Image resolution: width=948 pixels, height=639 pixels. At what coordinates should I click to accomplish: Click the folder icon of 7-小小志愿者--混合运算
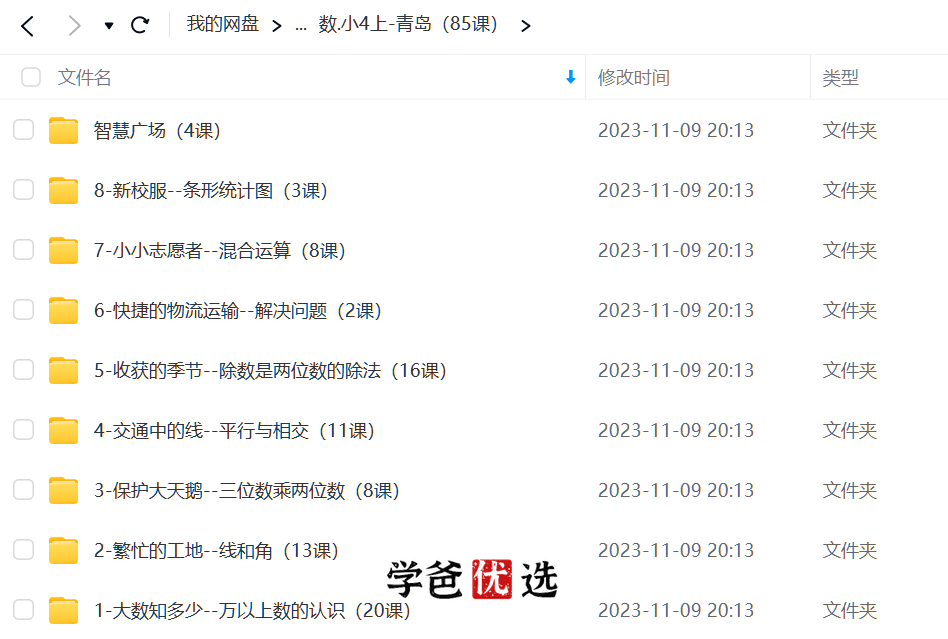click(x=63, y=250)
